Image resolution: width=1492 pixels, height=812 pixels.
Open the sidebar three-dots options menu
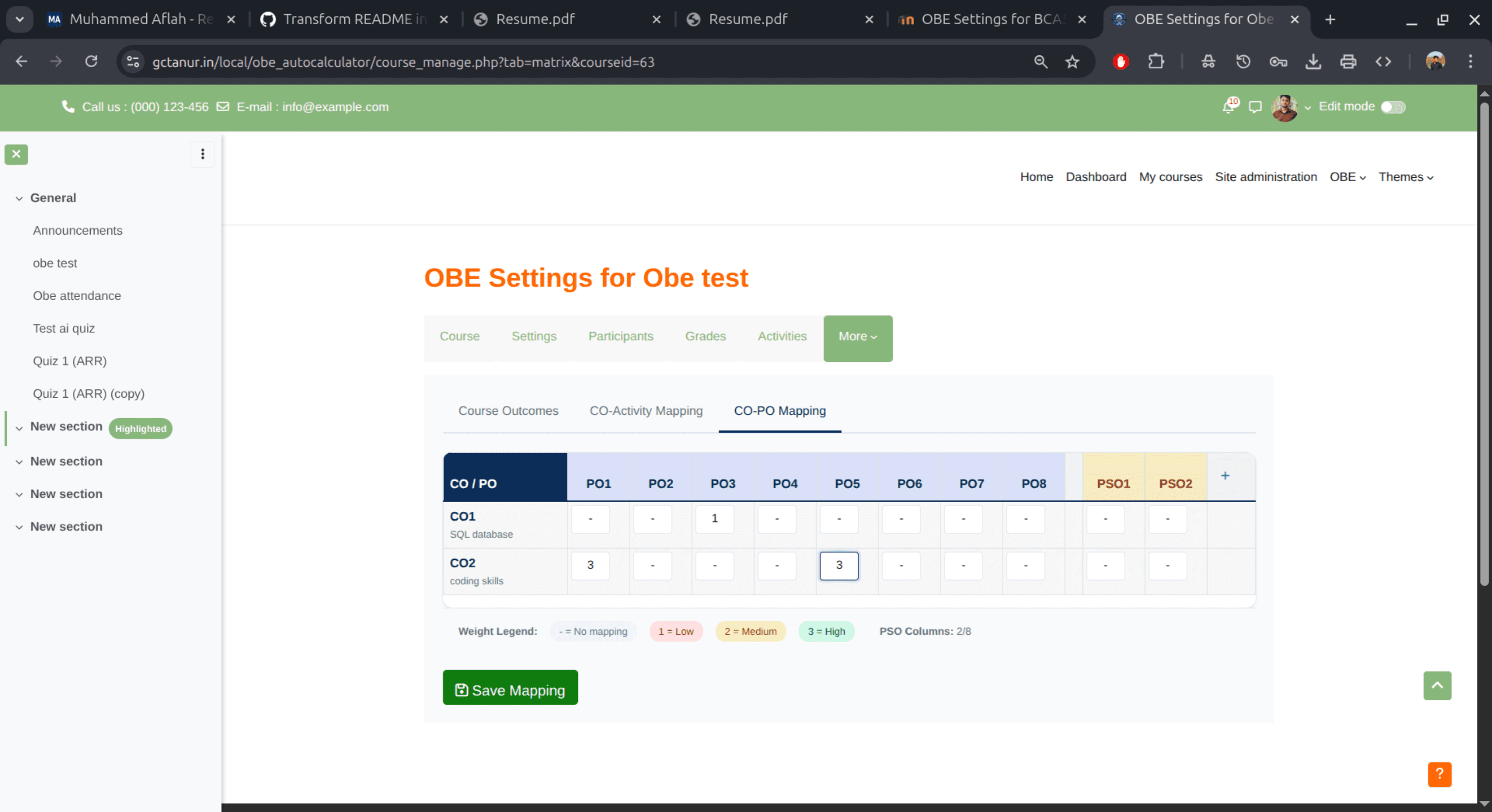[x=203, y=154]
